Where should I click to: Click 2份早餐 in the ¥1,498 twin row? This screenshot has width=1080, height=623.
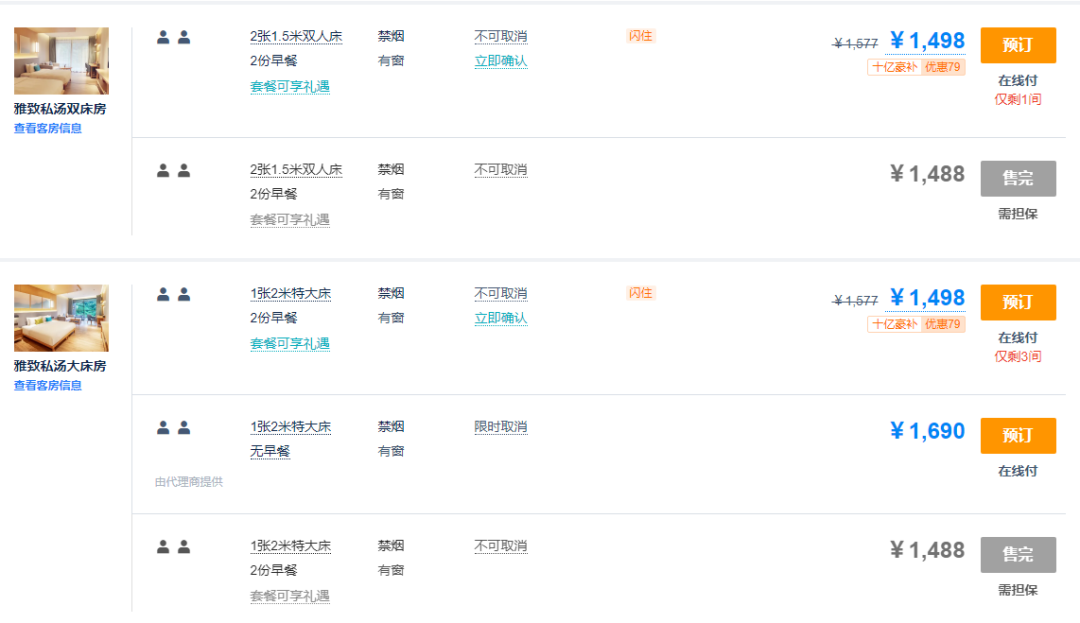pyautogui.click(x=273, y=61)
